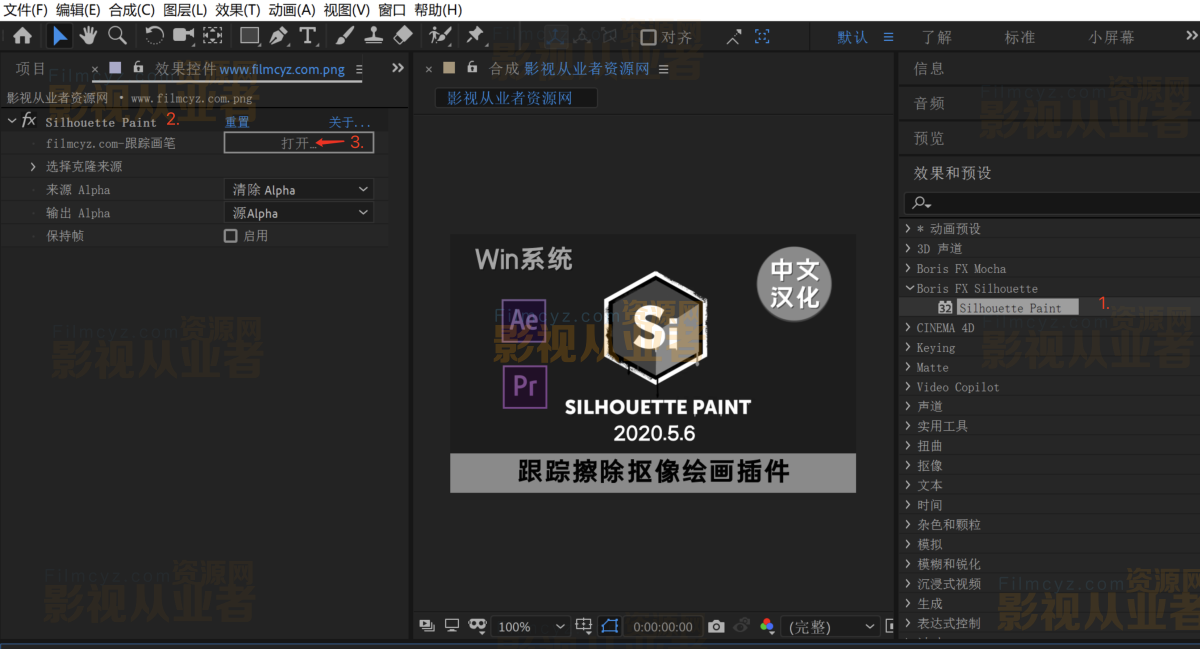Enable the 保持帧 启用 checkbox
Screen dimensions: 1200x649
[231, 236]
